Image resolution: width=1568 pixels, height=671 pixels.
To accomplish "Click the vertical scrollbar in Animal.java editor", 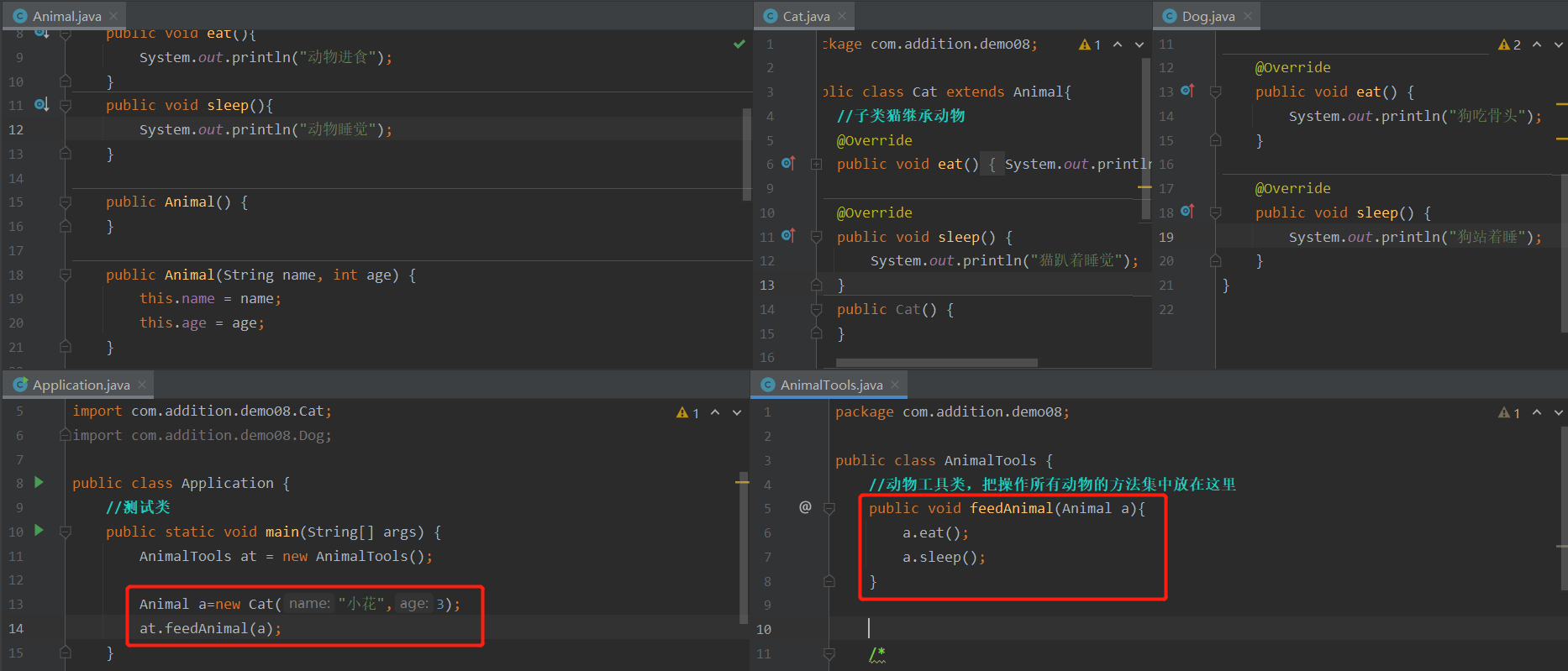I will 747,155.
